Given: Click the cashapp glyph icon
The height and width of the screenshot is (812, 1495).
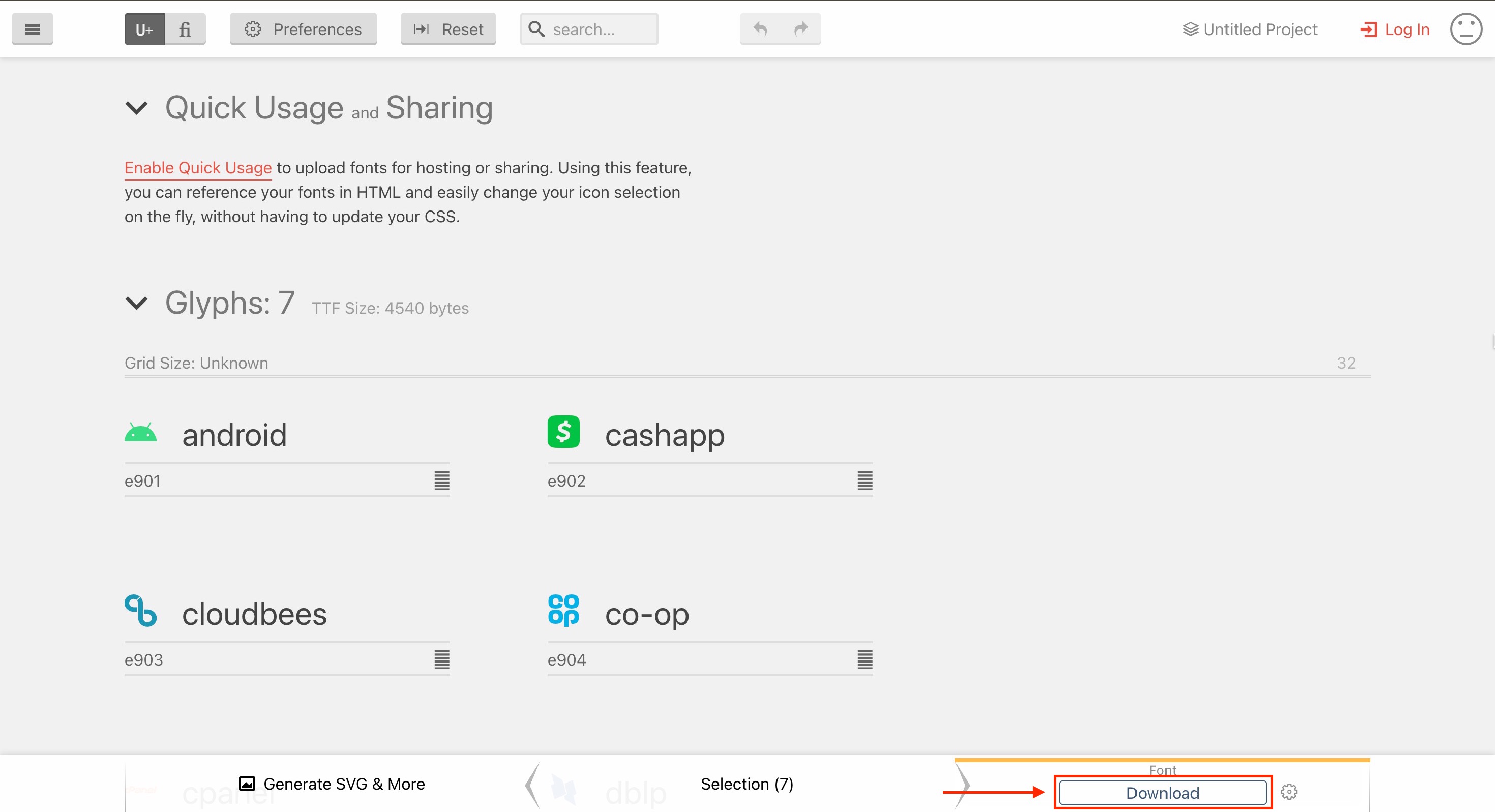Looking at the screenshot, I should 563,432.
